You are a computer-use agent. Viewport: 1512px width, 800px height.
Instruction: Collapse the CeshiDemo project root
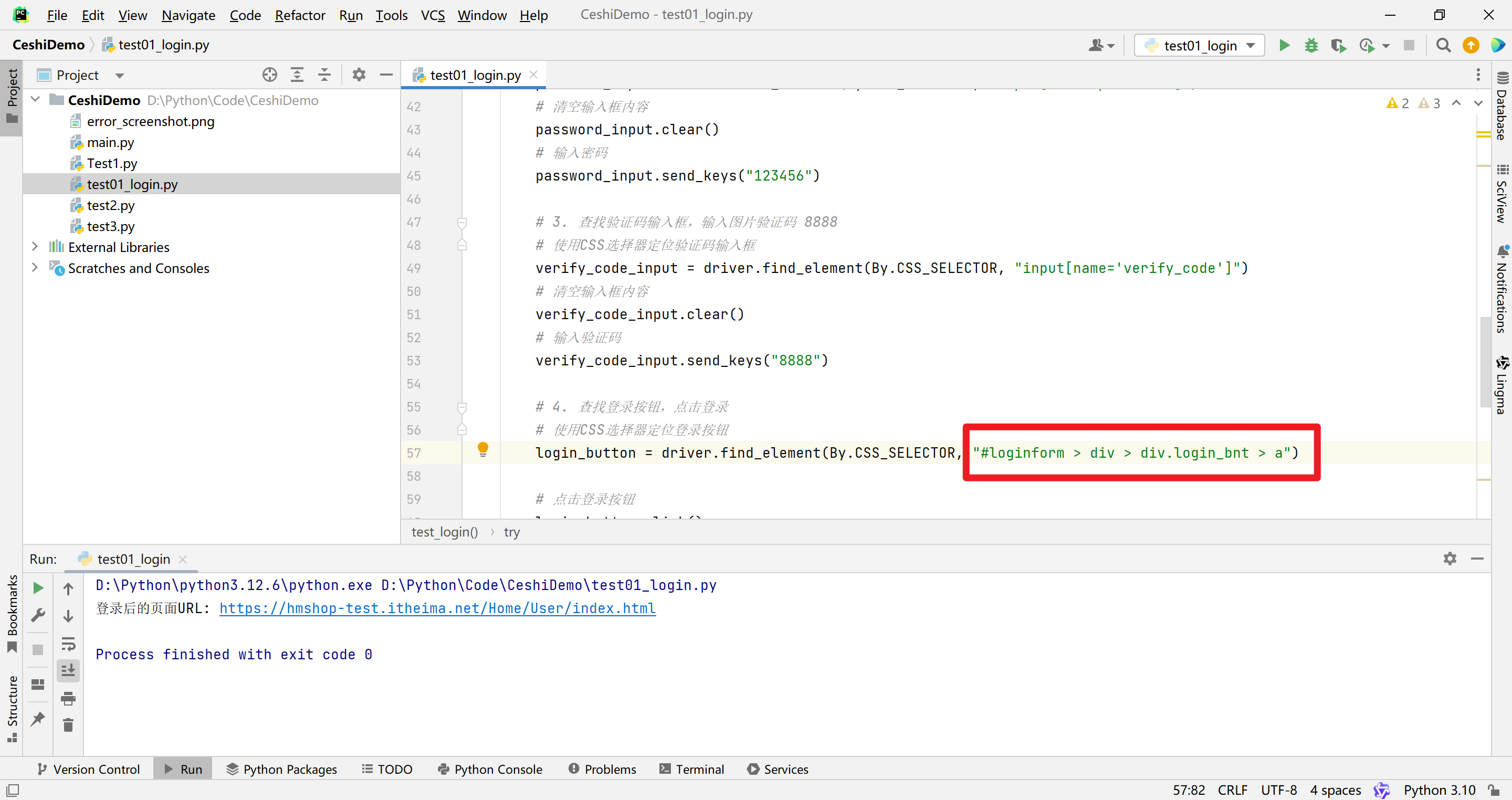pyautogui.click(x=35, y=100)
